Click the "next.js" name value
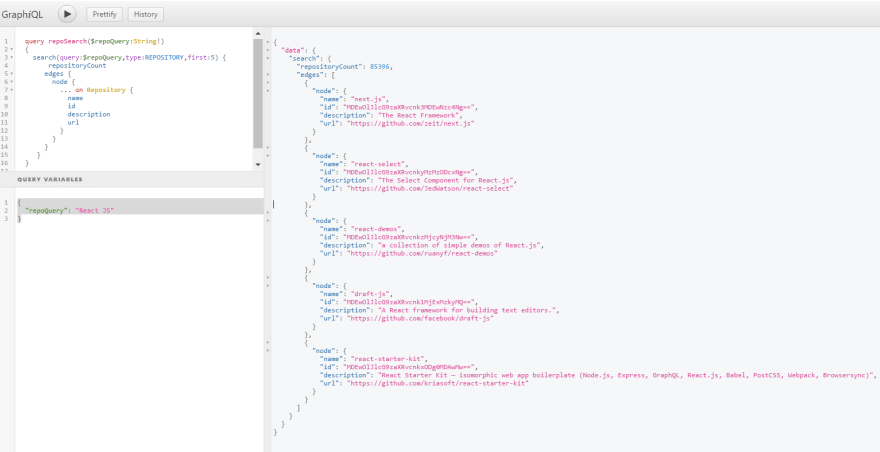This screenshot has height=452, width=880. coord(367,99)
